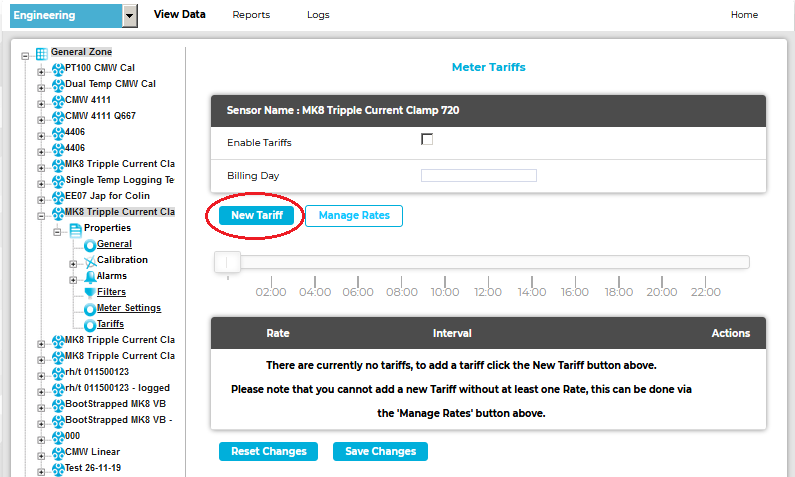795x477 pixels.
Task: Click the PT100 CMW Cal sensor icon
Action: click(x=58, y=69)
